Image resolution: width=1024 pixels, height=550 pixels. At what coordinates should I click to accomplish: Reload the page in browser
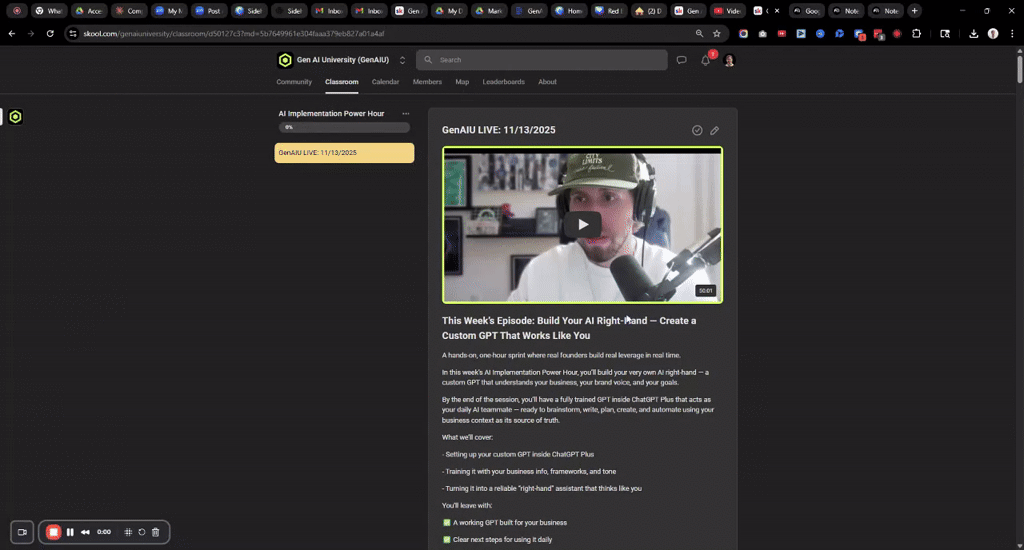point(50,33)
